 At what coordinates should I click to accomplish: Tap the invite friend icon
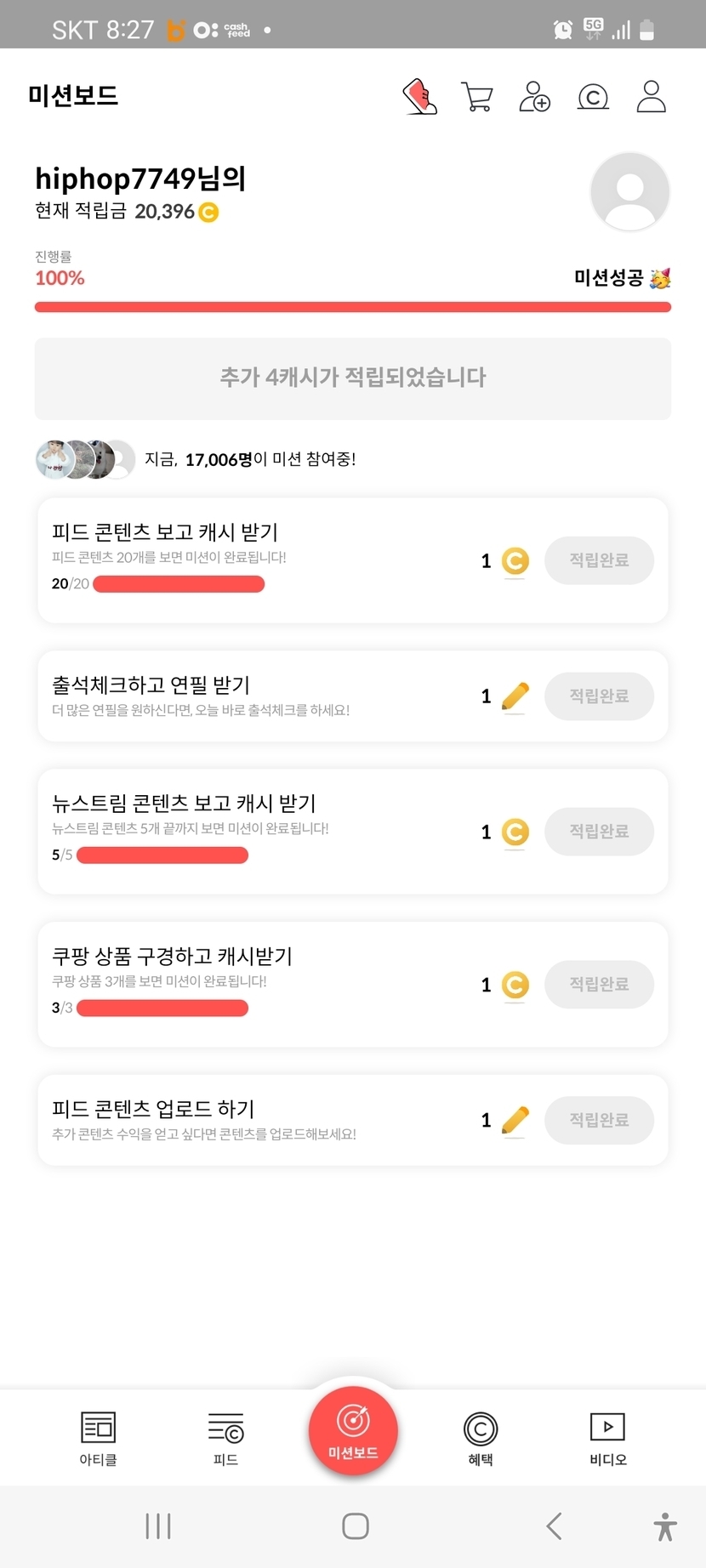click(534, 97)
